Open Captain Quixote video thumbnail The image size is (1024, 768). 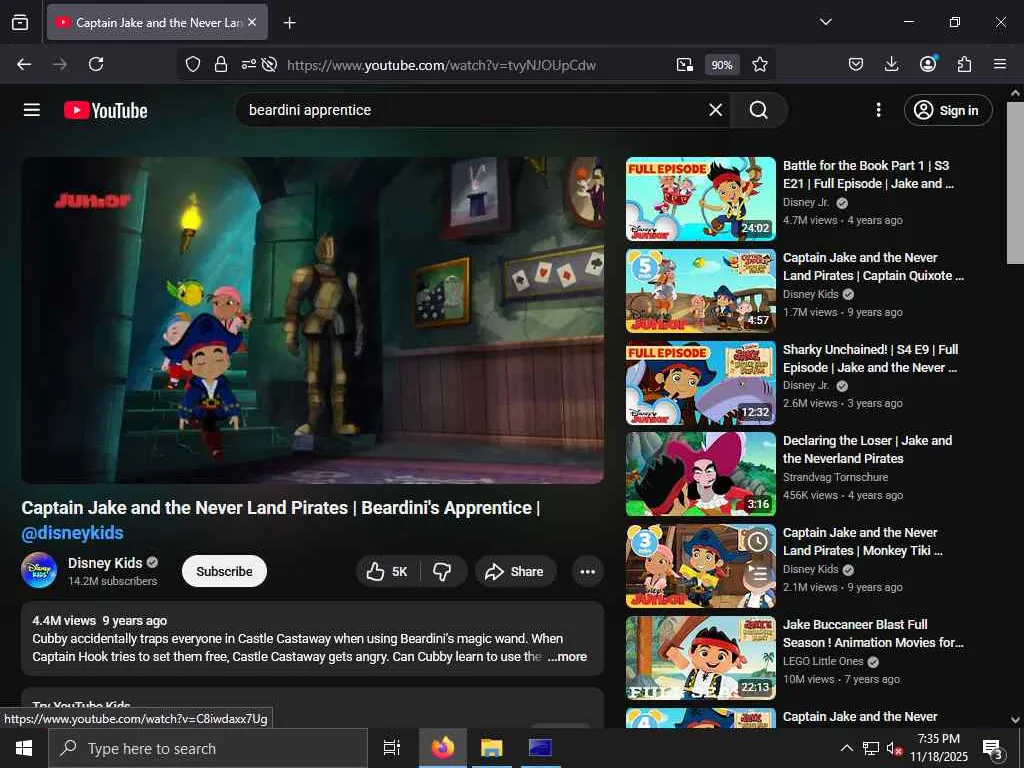click(701, 291)
